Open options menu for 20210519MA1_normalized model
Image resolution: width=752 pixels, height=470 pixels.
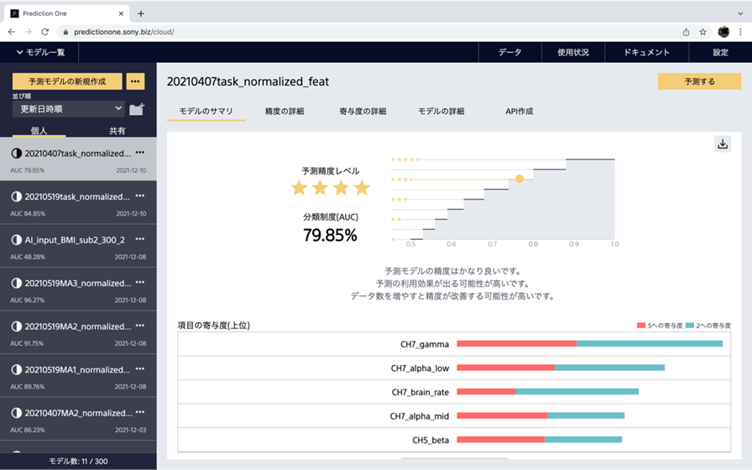coord(140,369)
